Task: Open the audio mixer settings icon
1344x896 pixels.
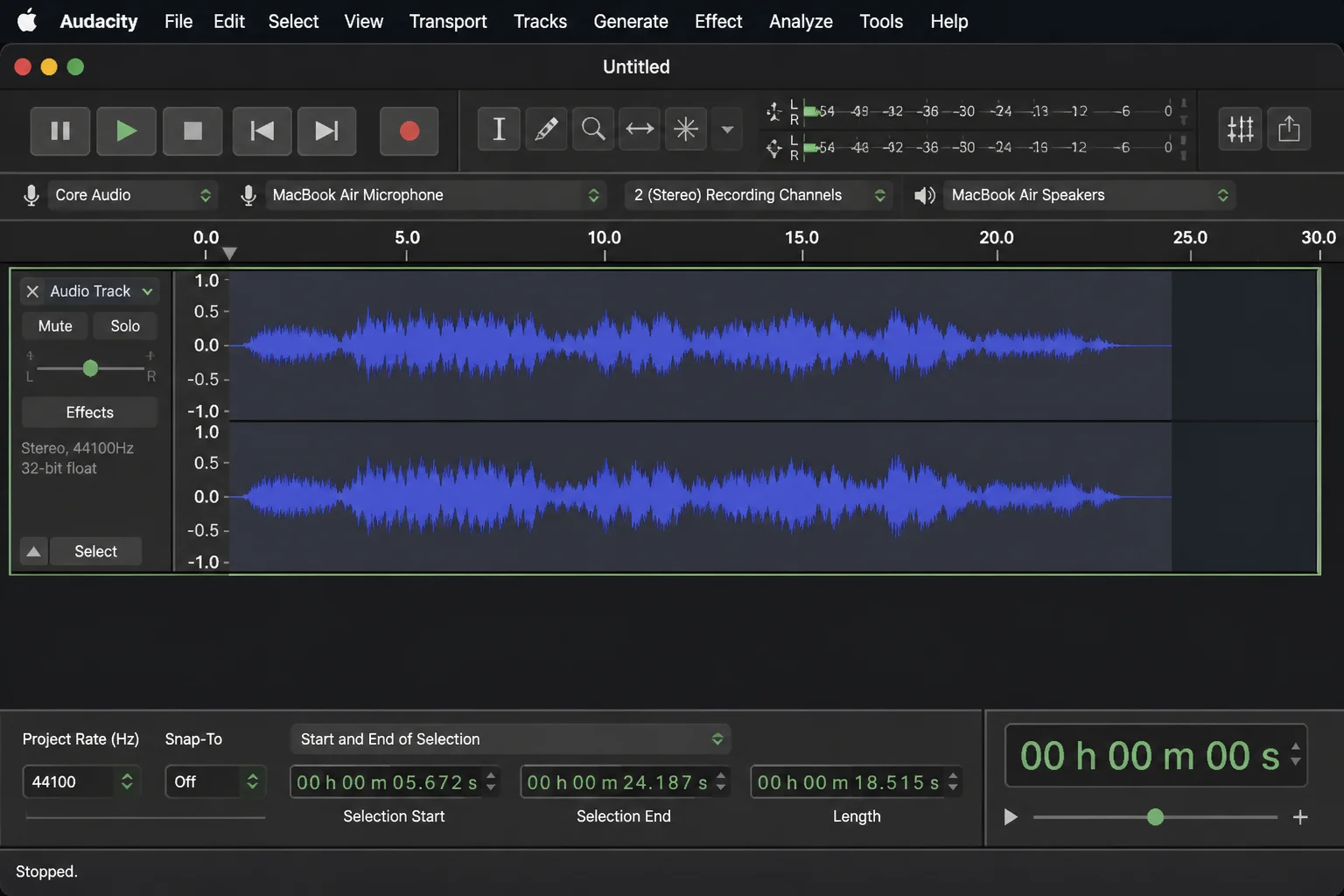Action: [1240, 129]
